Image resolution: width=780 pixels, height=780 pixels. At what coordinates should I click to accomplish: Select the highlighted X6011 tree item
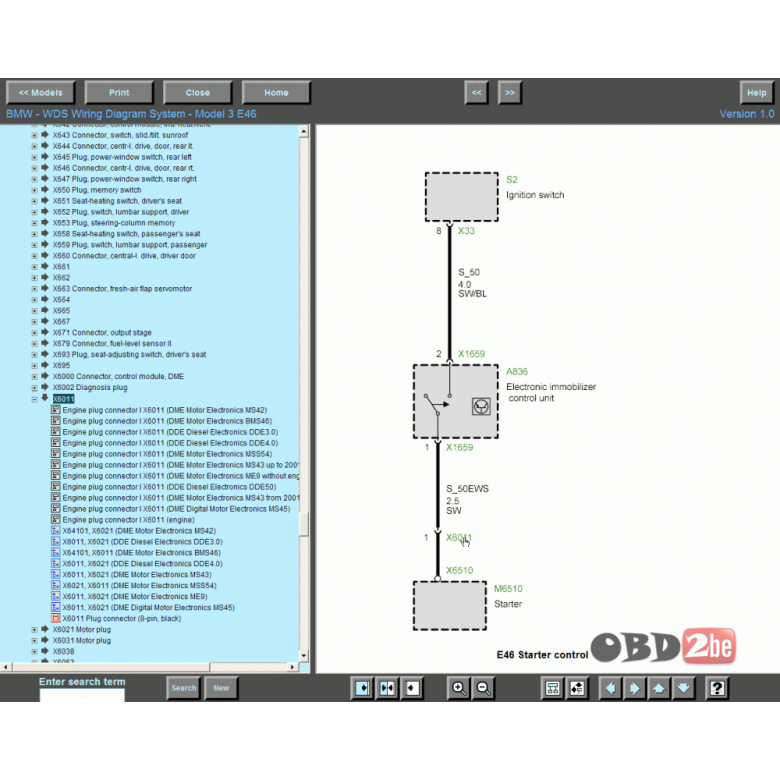click(64, 399)
